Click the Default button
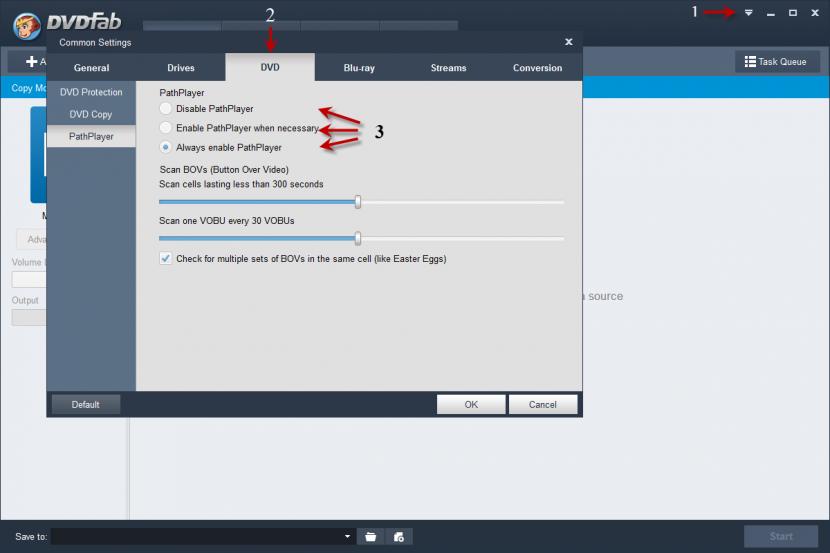The height and width of the screenshot is (553, 830). coord(86,404)
